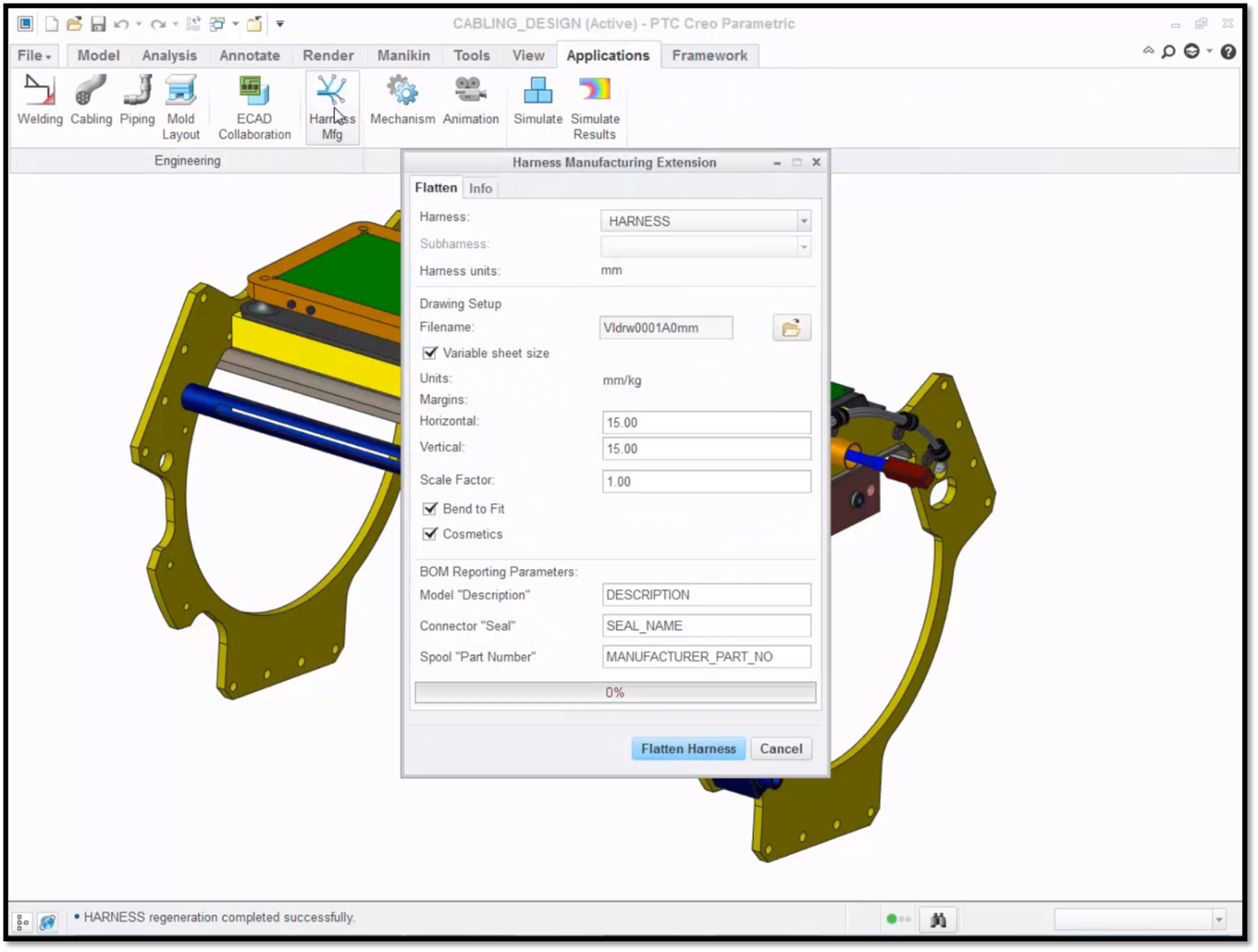Screen dimensions: 1258x952
Task: Expand the redo history arrow
Action: click(175, 24)
